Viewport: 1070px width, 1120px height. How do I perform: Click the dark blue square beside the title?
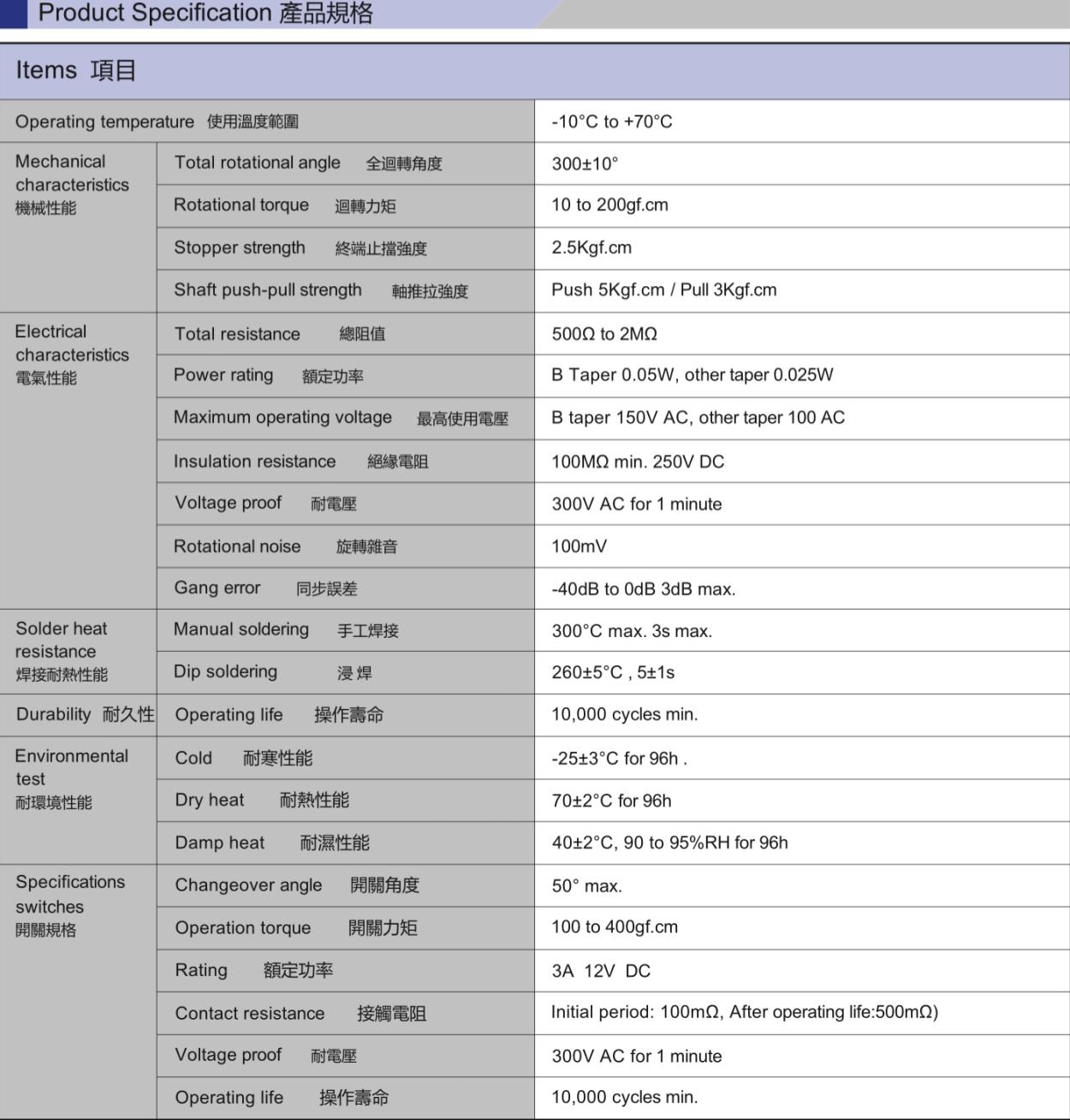[14, 14]
